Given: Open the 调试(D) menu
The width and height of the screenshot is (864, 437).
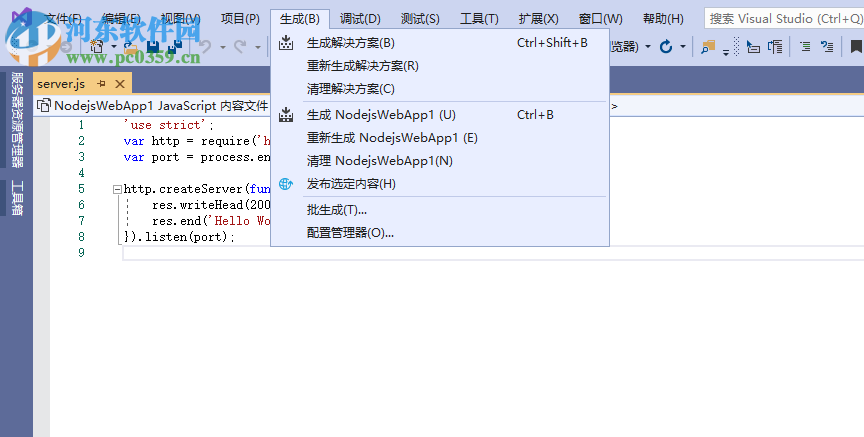Looking at the screenshot, I should coord(360,19).
